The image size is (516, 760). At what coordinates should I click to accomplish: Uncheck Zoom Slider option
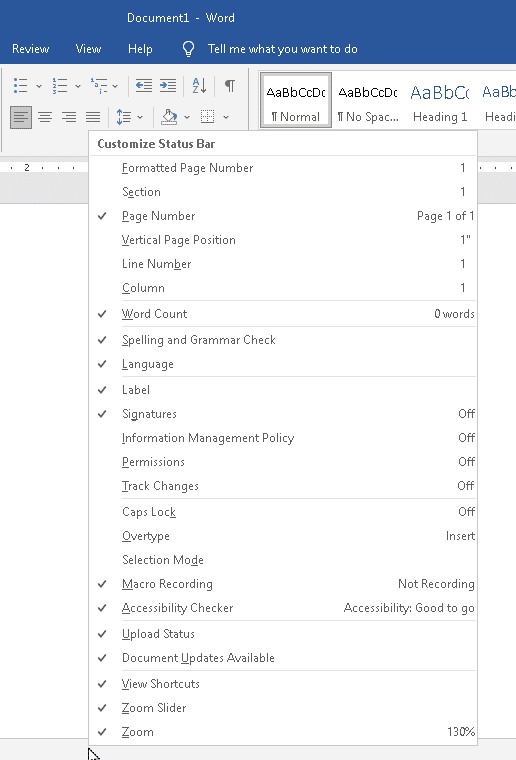(283, 708)
